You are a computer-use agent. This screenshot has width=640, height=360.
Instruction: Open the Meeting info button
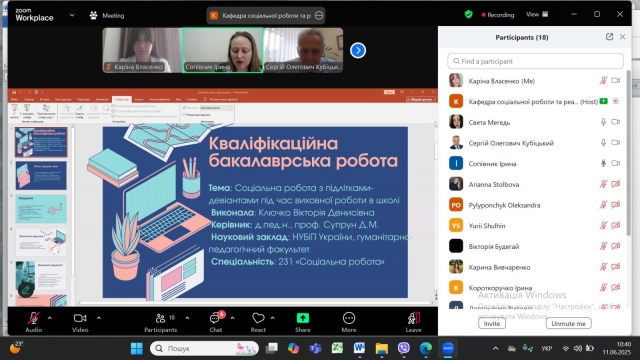coord(107,16)
